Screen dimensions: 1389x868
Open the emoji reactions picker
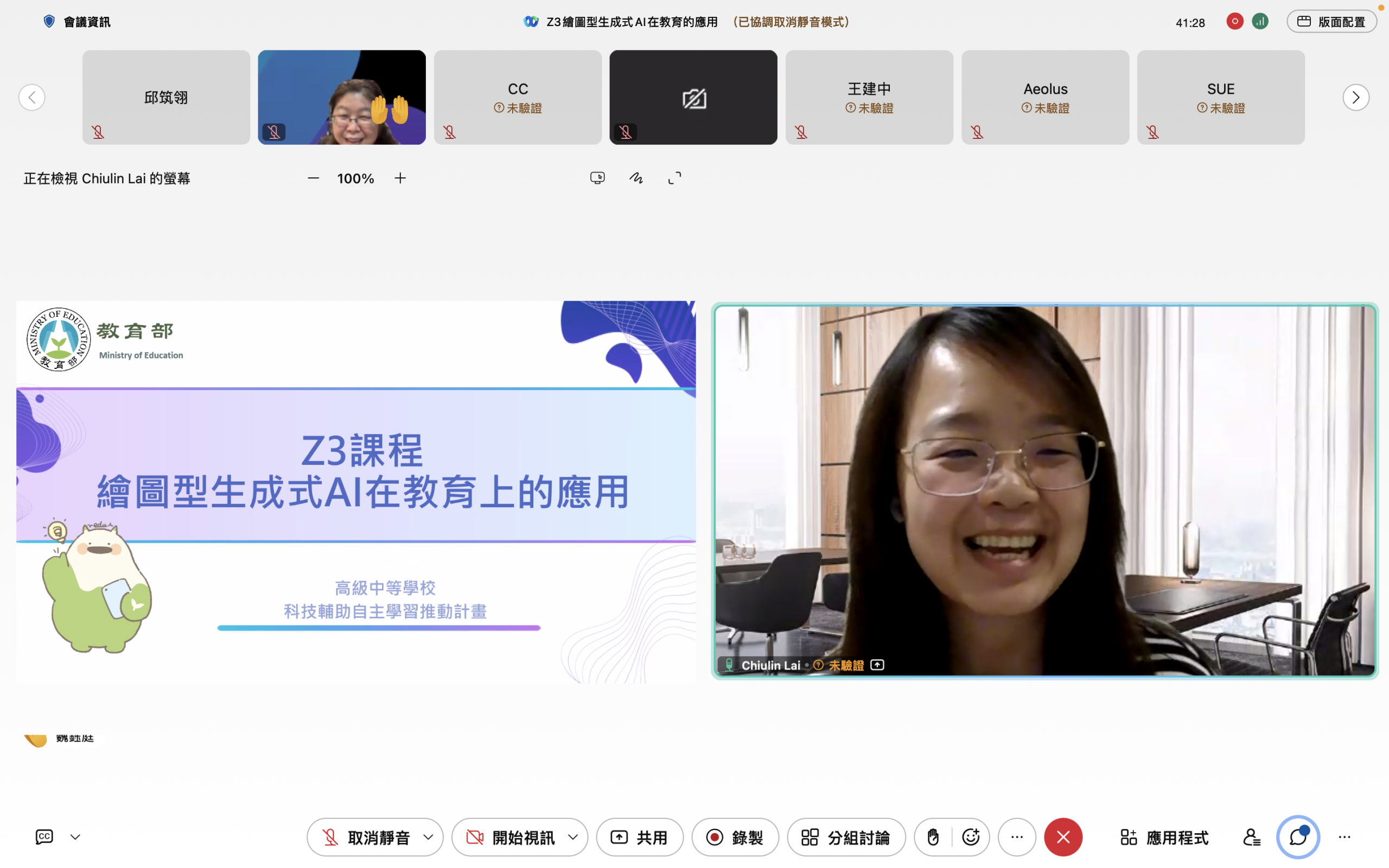971,837
